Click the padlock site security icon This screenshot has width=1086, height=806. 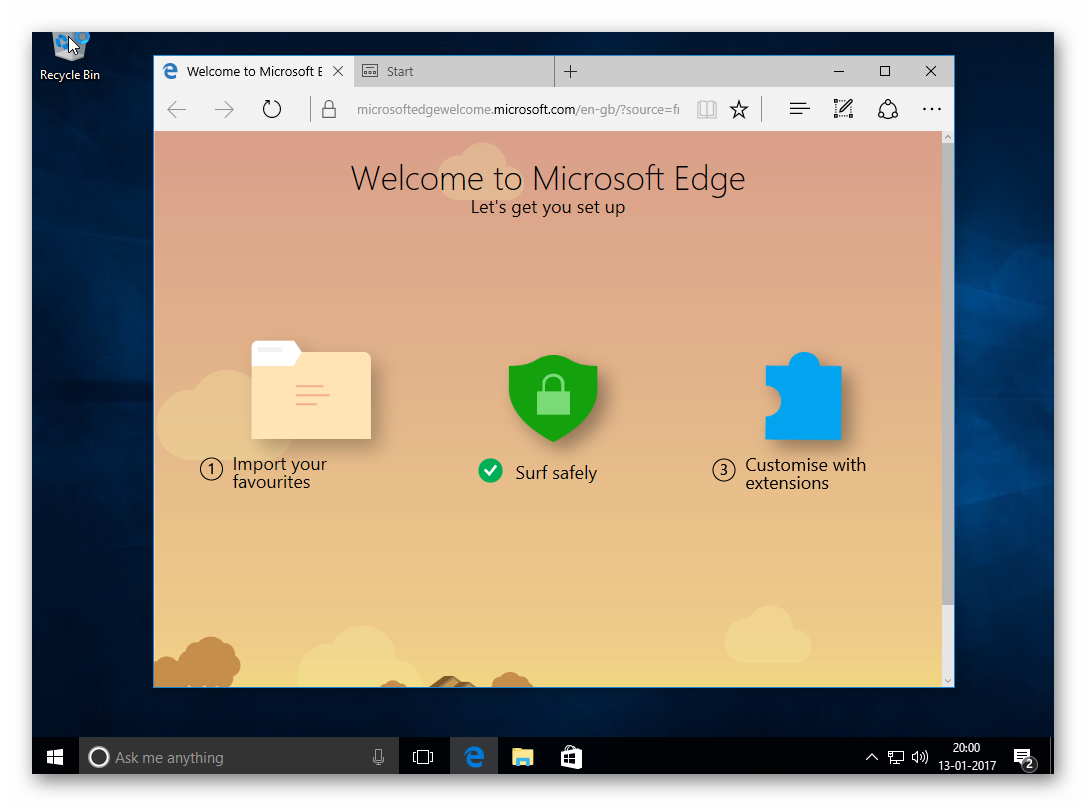click(x=329, y=109)
